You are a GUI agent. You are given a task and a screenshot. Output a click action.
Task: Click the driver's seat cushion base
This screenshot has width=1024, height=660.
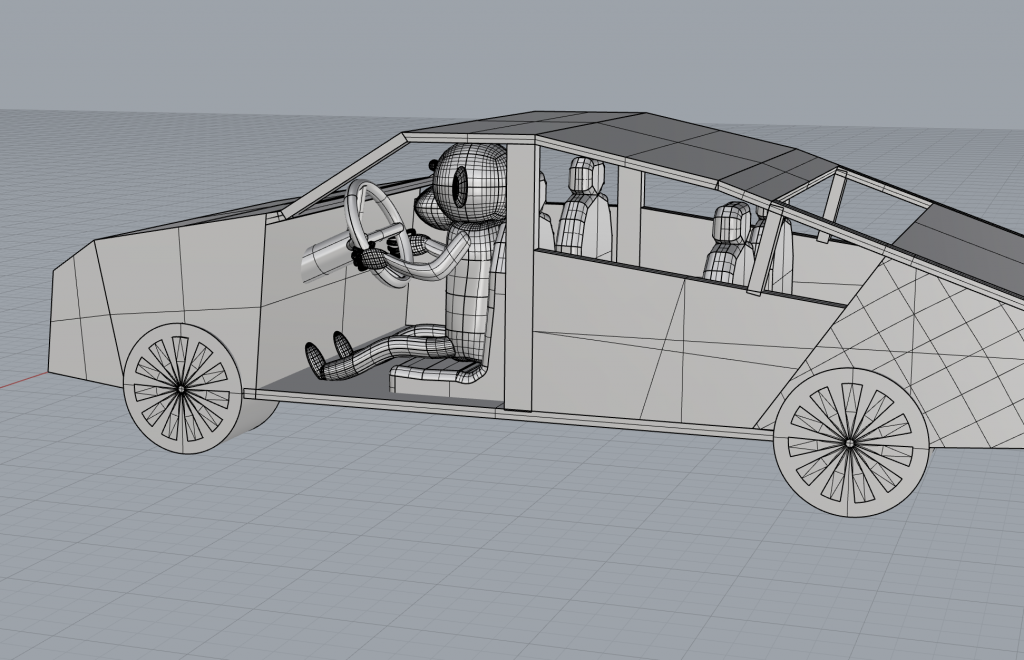point(437,373)
